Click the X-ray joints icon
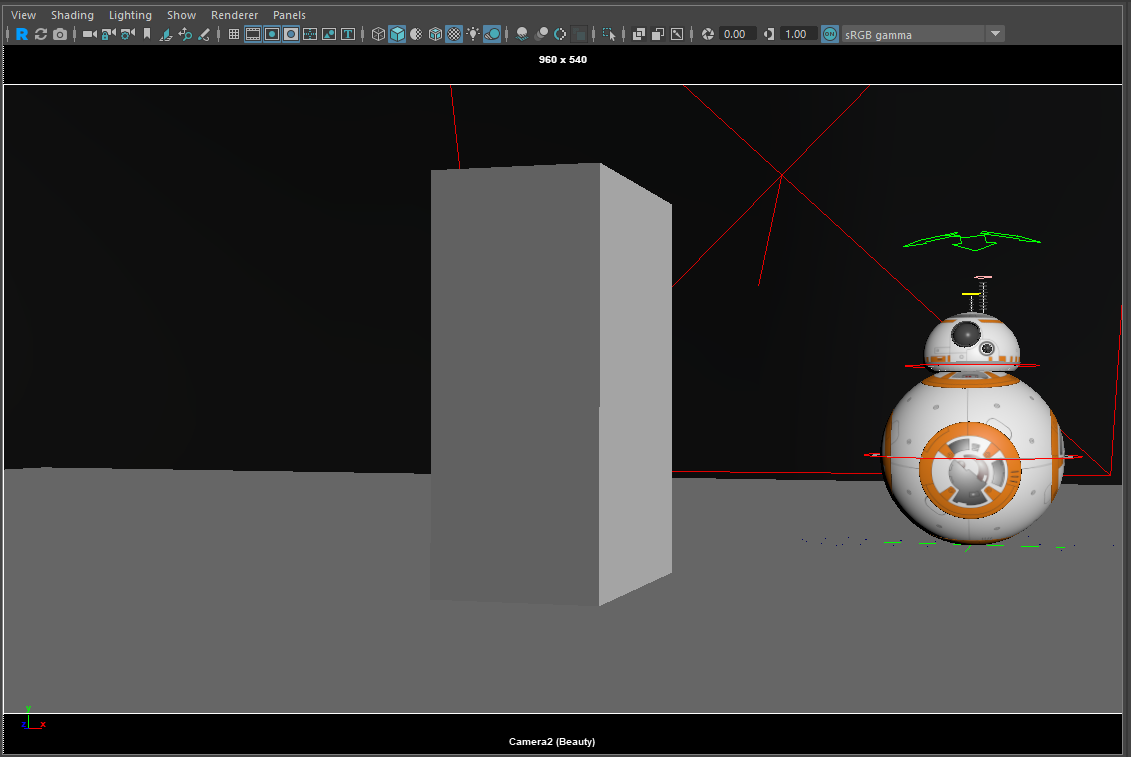Viewport: 1131px width, 757px height. coord(677,34)
